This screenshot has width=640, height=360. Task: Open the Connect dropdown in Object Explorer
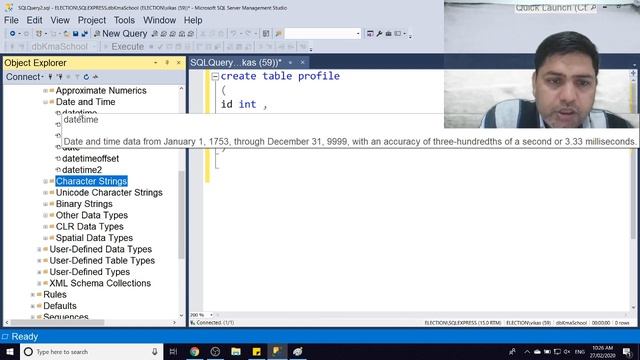pos(25,77)
